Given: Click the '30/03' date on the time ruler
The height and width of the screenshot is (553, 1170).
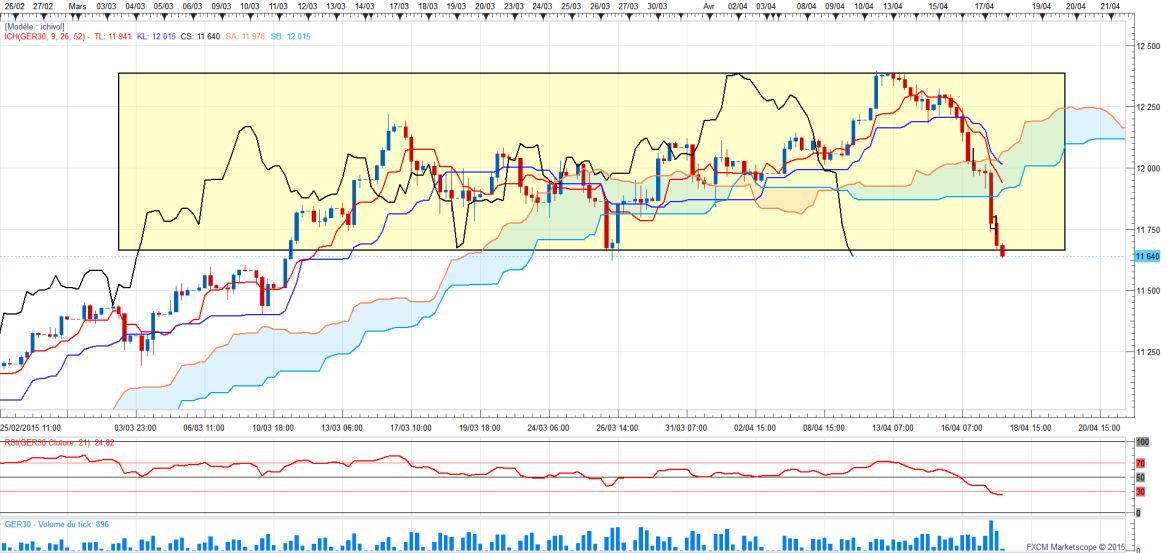Looking at the screenshot, I should pyautogui.click(x=657, y=5).
